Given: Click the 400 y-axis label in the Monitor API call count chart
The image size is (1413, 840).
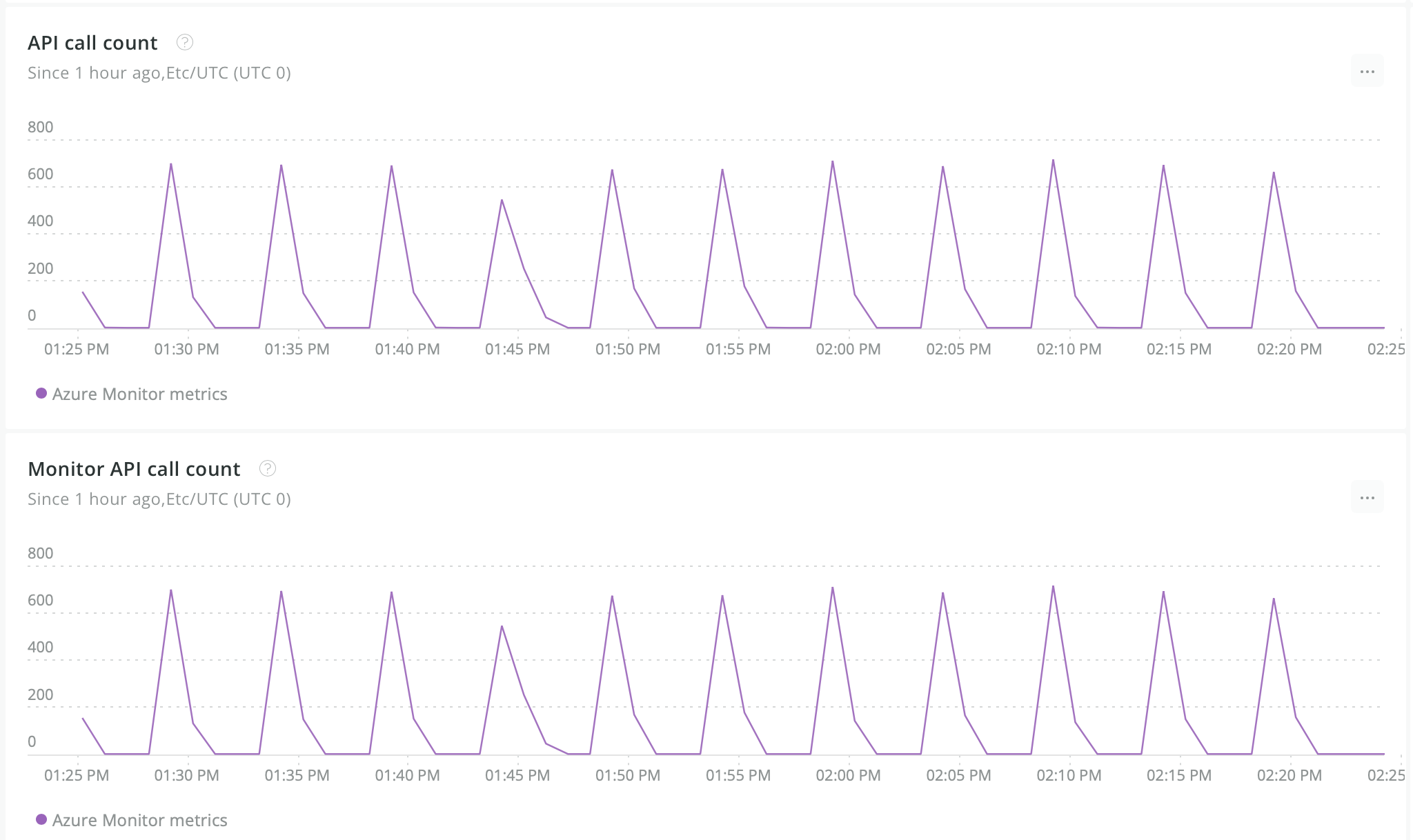Looking at the screenshot, I should tap(40, 647).
